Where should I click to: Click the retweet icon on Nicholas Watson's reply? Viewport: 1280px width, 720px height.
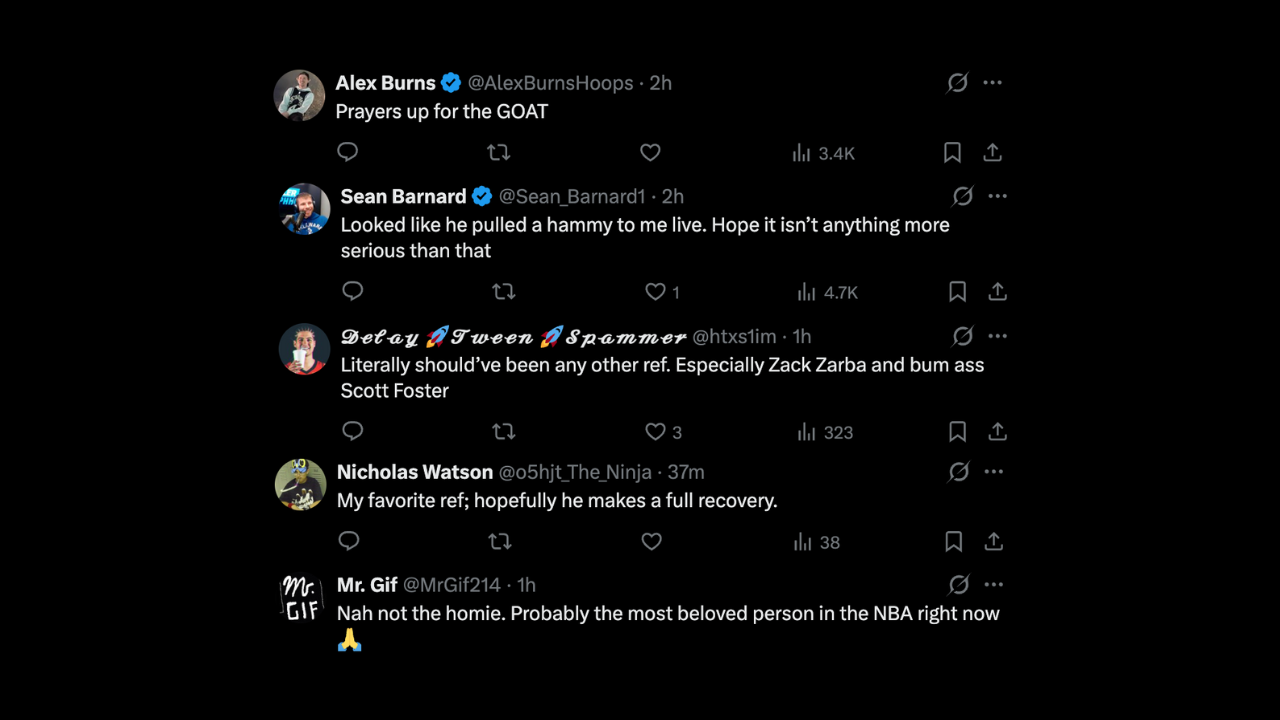499,541
